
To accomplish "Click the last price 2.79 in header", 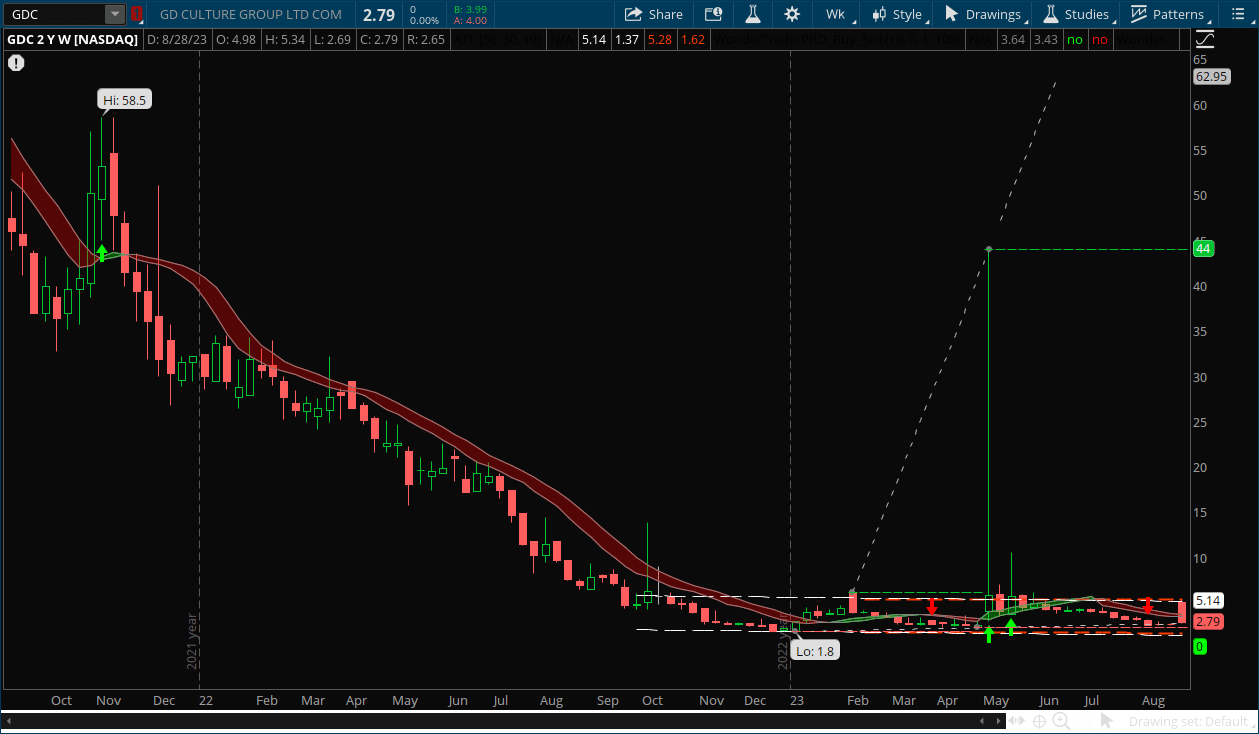I will click(379, 14).
